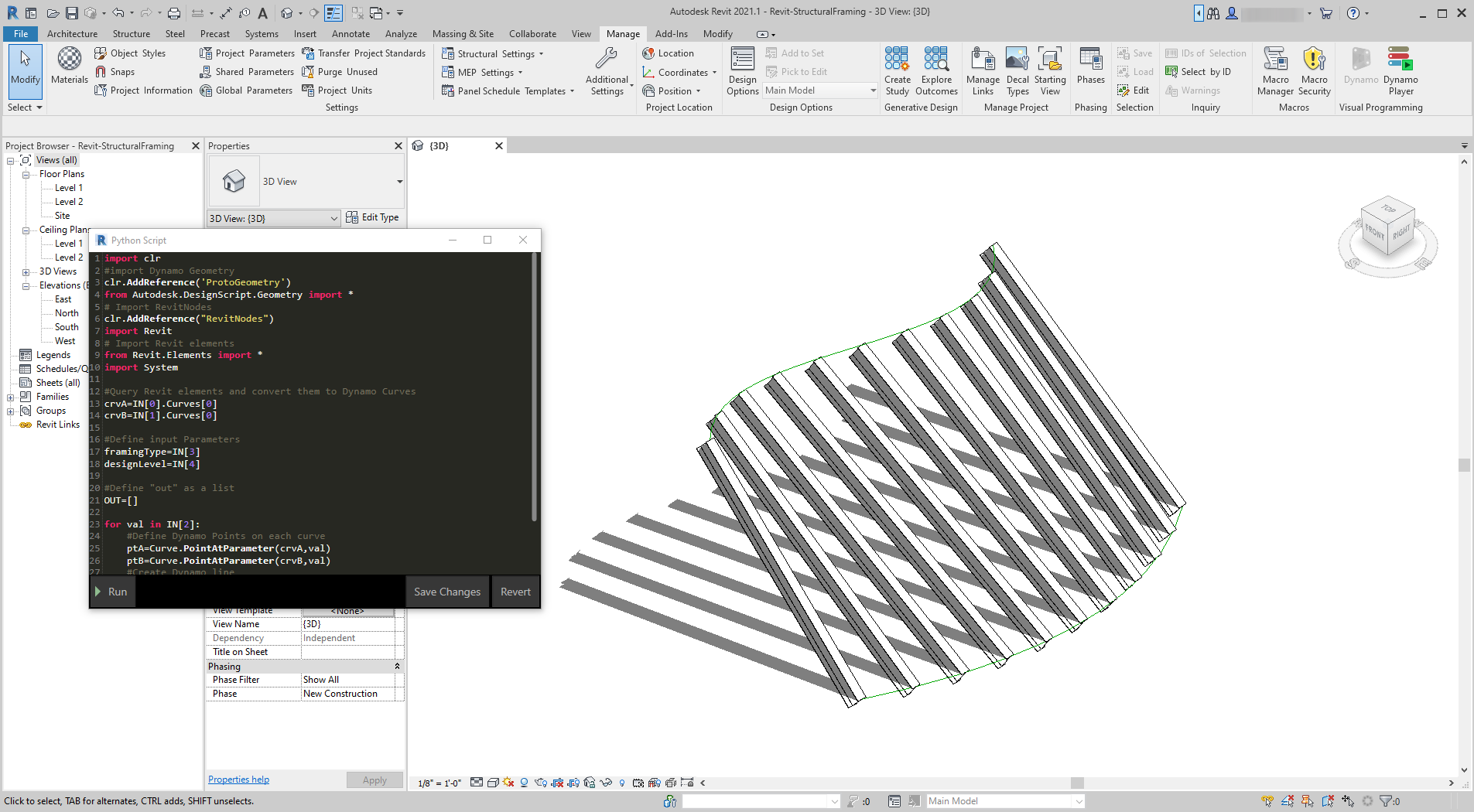Image resolution: width=1474 pixels, height=812 pixels.
Task: Click Save Changes in Python Script window
Action: click(x=446, y=592)
